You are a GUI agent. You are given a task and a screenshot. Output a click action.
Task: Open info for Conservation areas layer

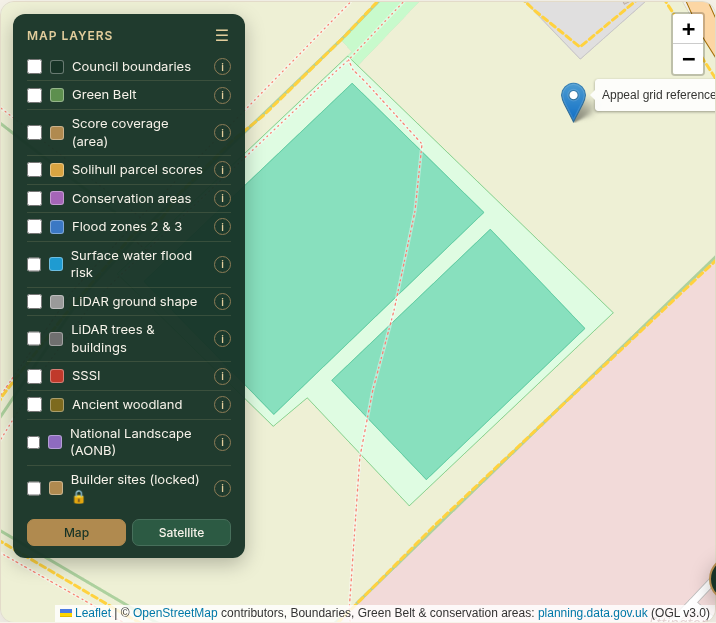pos(222,199)
